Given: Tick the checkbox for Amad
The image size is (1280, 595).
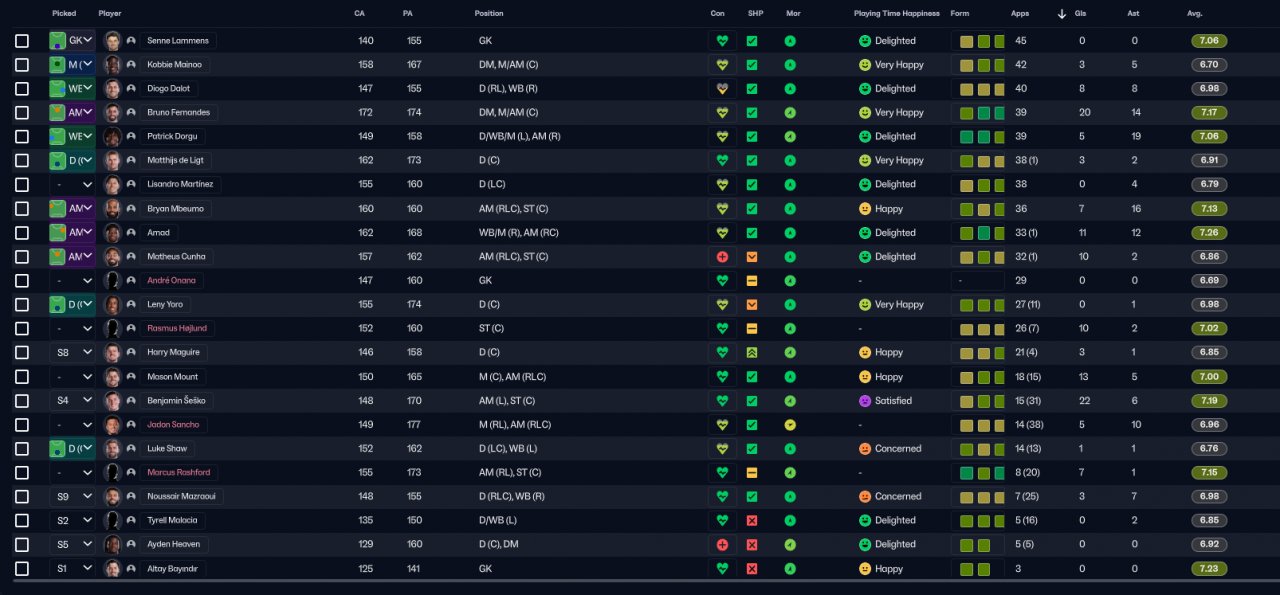Looking at the screenshot, I should [x=22, y=233].
